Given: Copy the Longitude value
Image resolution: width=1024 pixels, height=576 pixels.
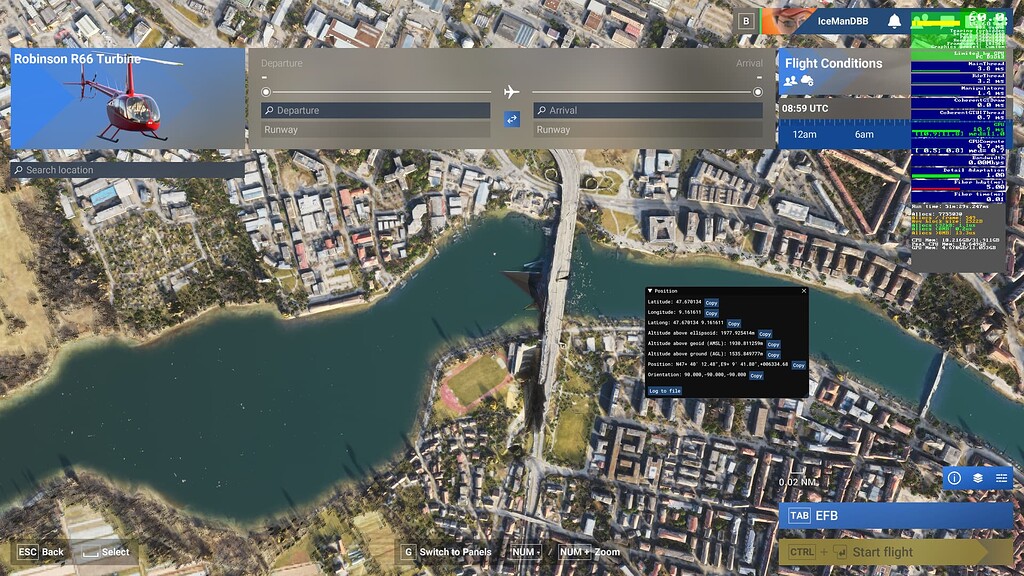Looking at the screenshot, I should coord(711,313).
